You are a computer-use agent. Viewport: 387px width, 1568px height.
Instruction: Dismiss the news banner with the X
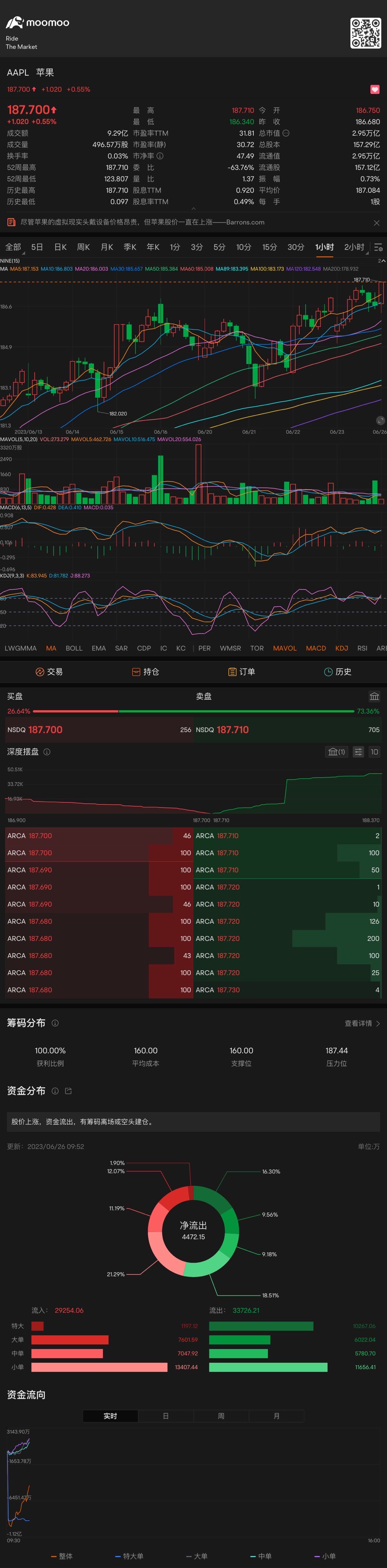(376, 223)
